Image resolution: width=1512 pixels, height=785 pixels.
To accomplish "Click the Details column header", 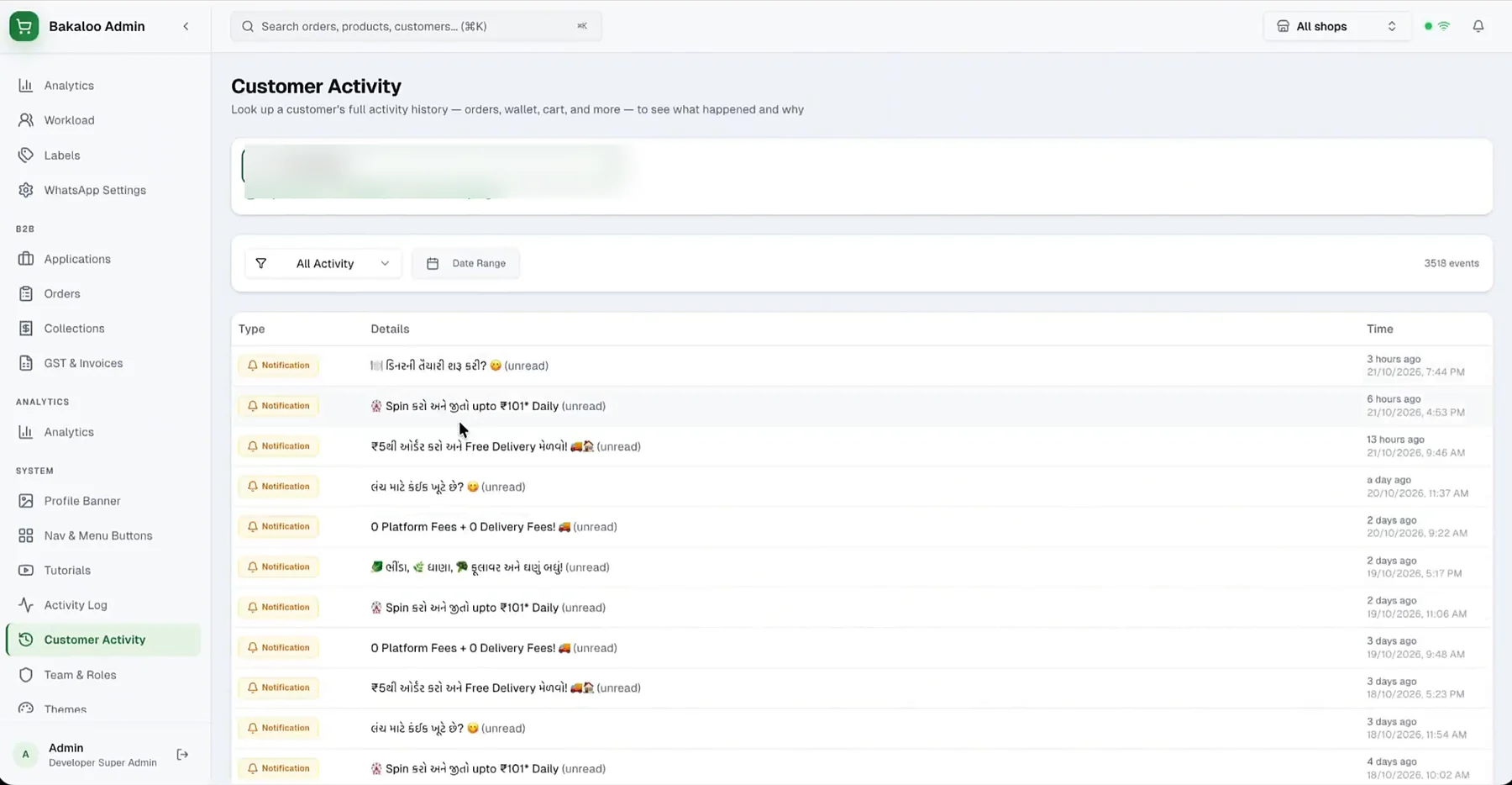I will 390,329.
